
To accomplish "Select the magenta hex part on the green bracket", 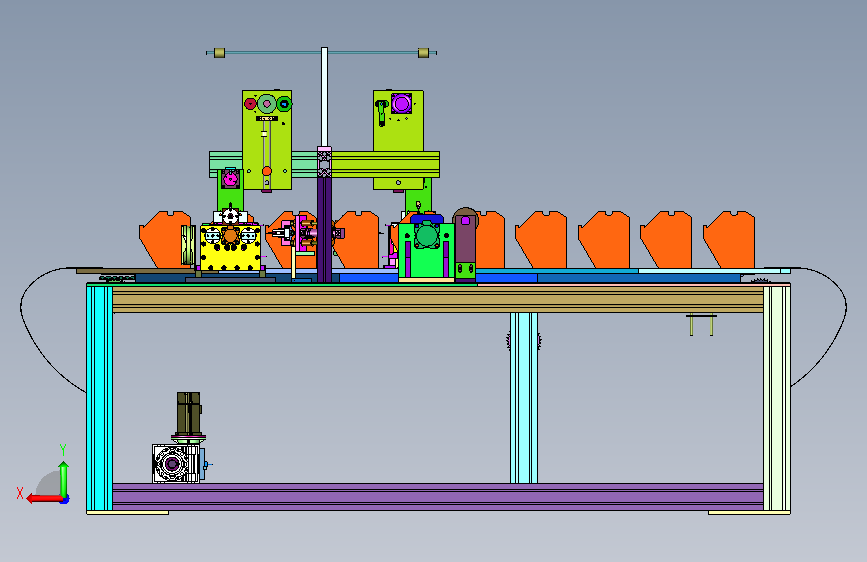I will [231, 179].
